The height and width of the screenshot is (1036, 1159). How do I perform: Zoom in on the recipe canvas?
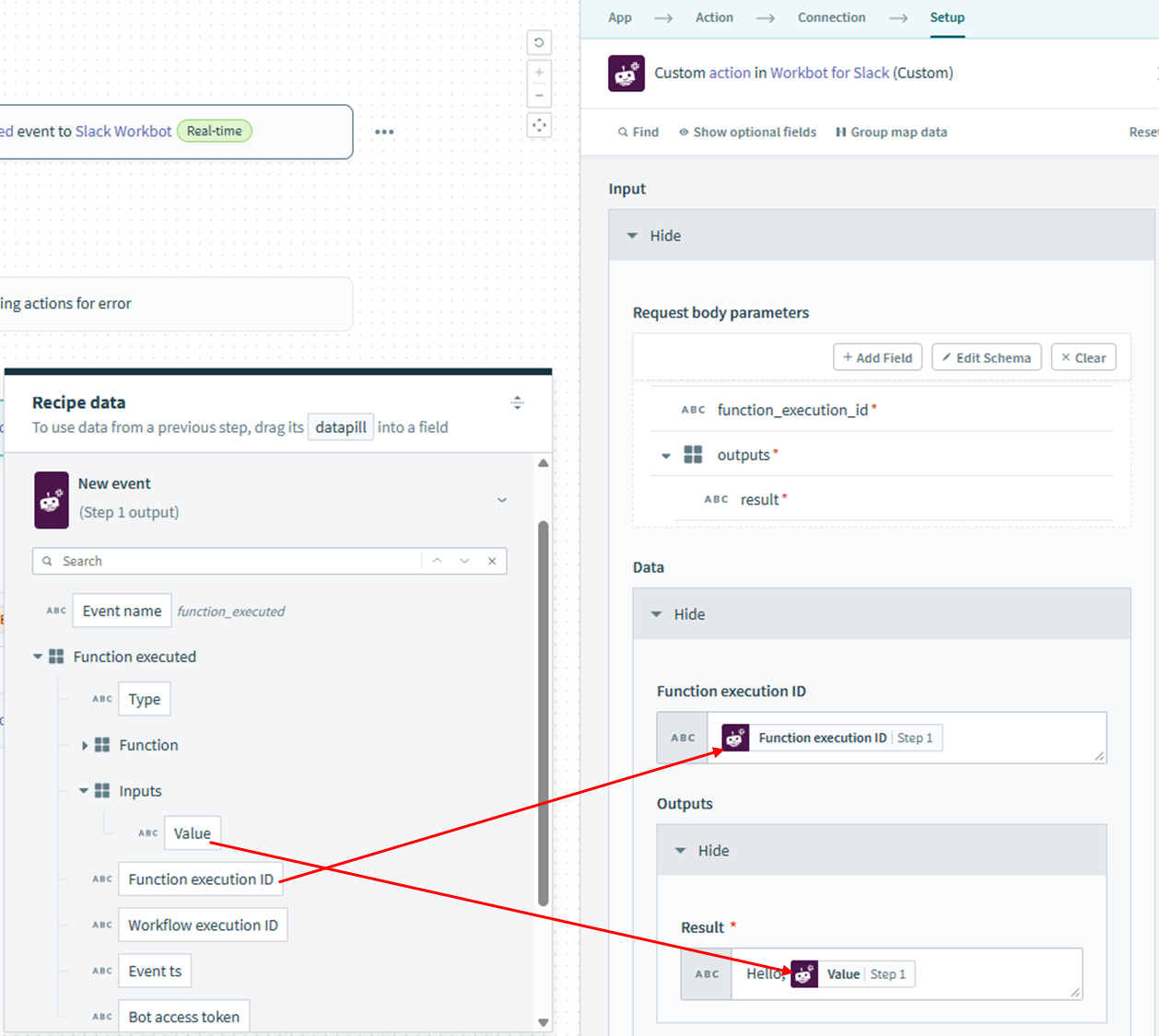coord(539,72)
